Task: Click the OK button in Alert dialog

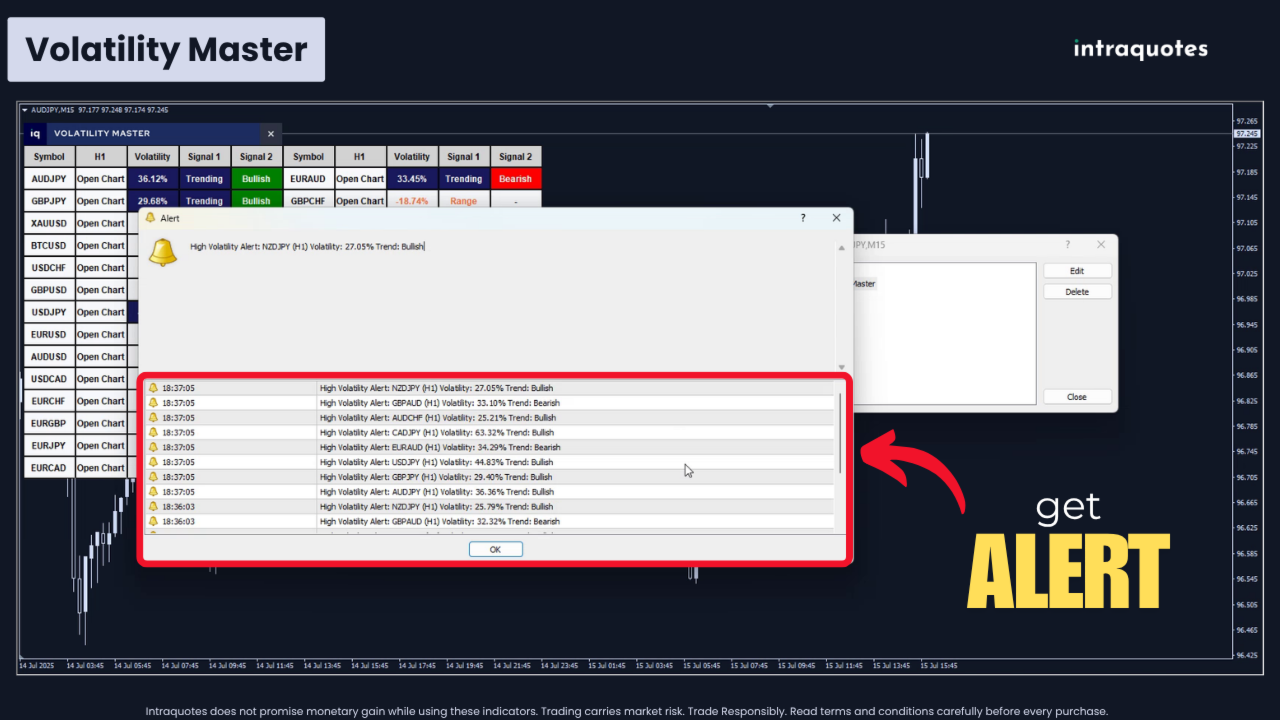Action: click(495, 549)
